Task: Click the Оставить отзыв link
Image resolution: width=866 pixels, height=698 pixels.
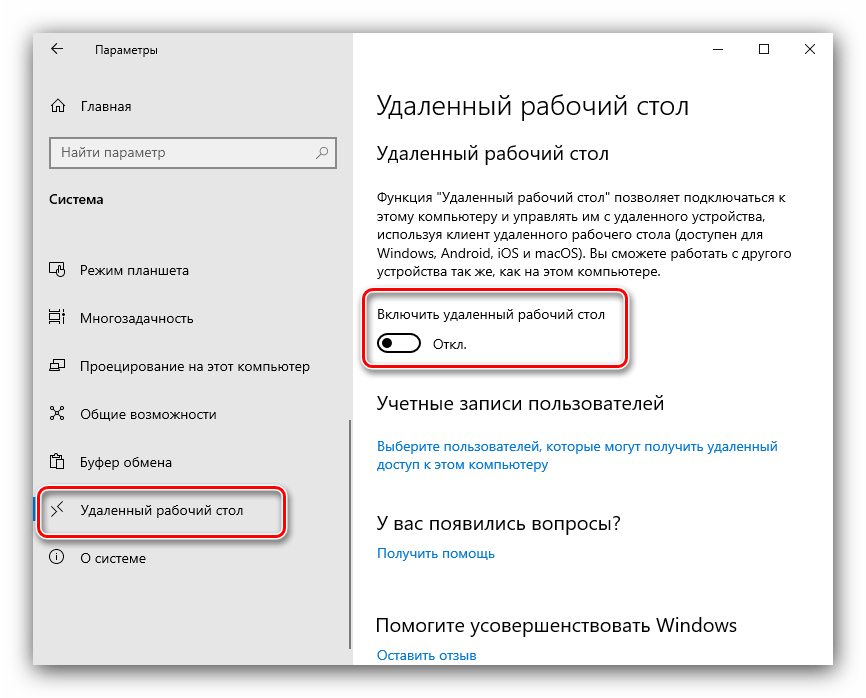Action: click(x=426, y=655)
